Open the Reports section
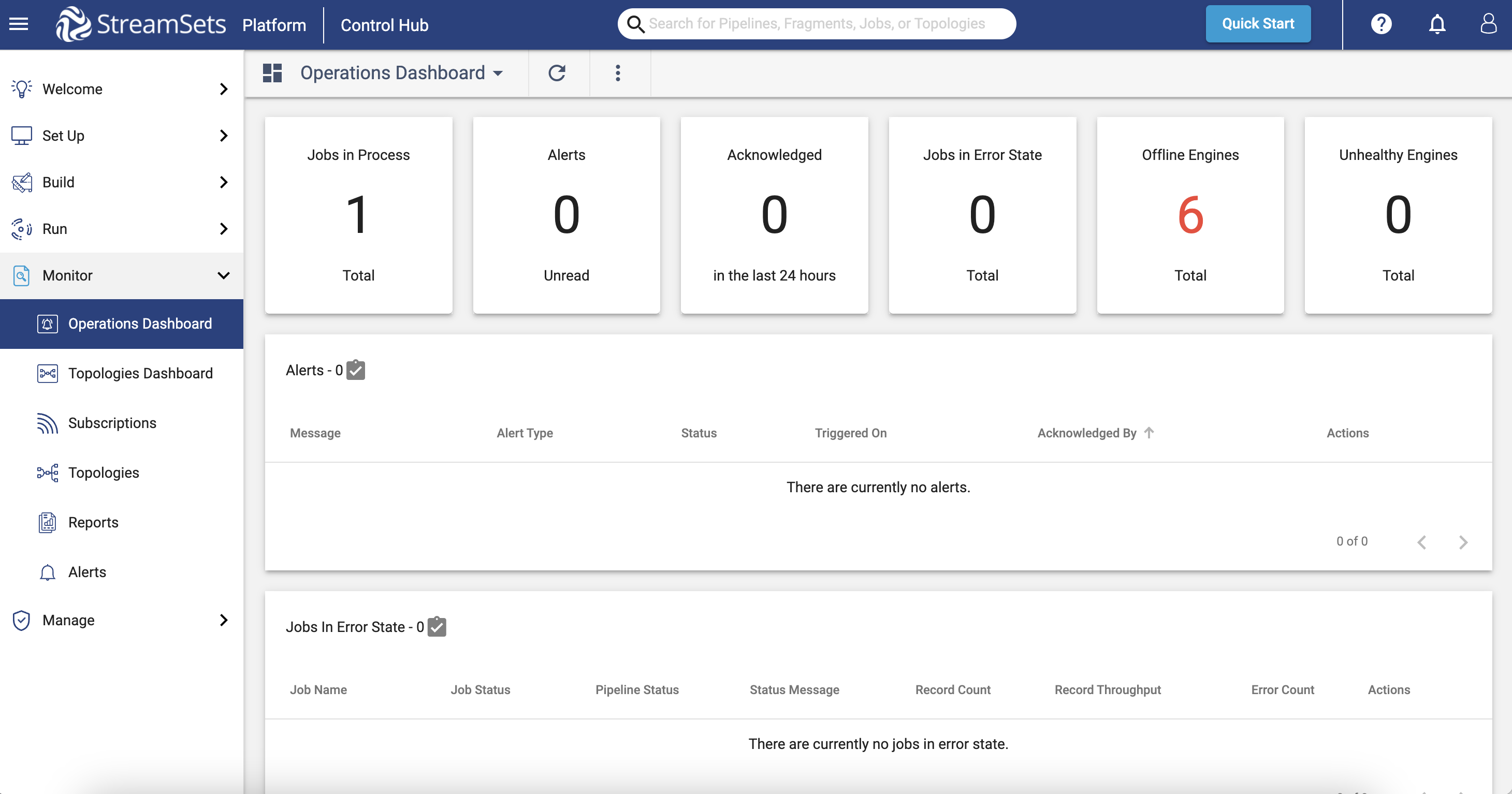1512x794 pixels. click(x=93, y=522)
